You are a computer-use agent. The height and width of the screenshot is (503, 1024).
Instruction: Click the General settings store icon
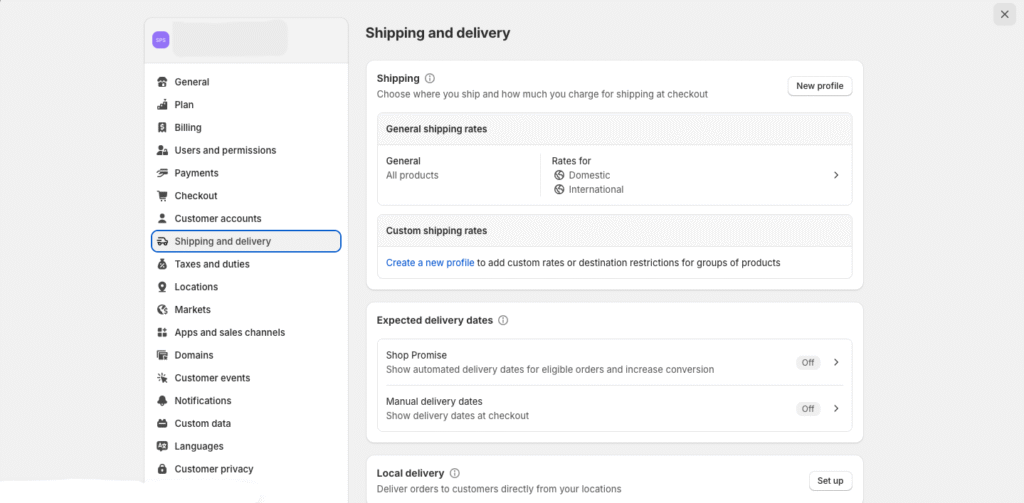[x=162, y=82]
